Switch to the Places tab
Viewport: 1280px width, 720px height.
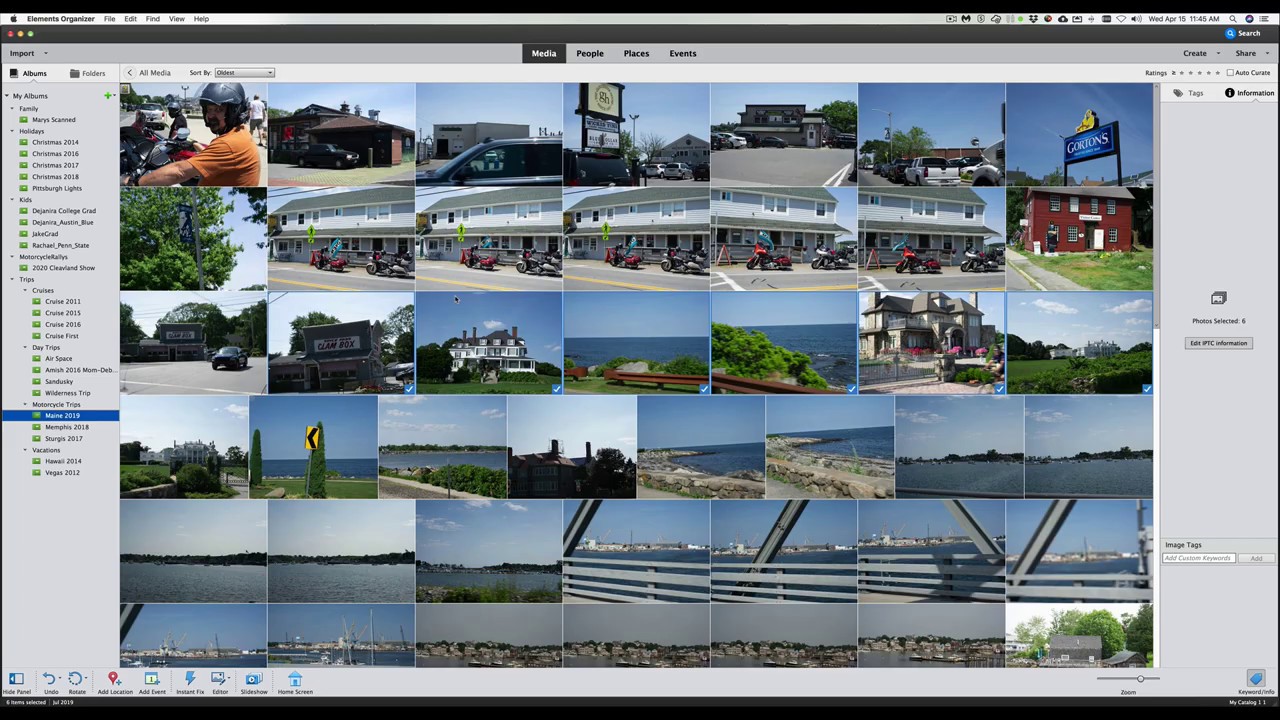coord(636,53)
